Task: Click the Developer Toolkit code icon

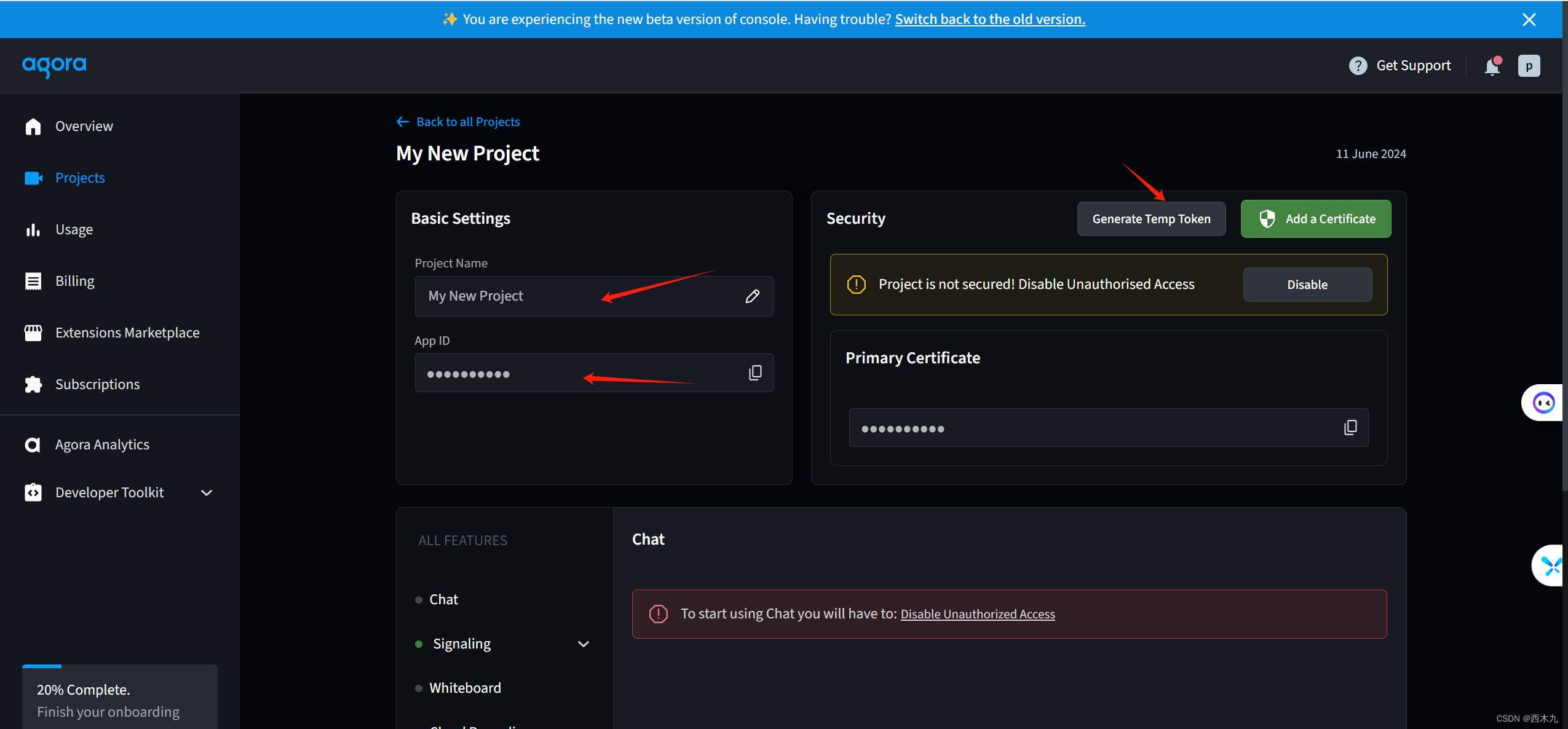Action: tap(33, 492)
